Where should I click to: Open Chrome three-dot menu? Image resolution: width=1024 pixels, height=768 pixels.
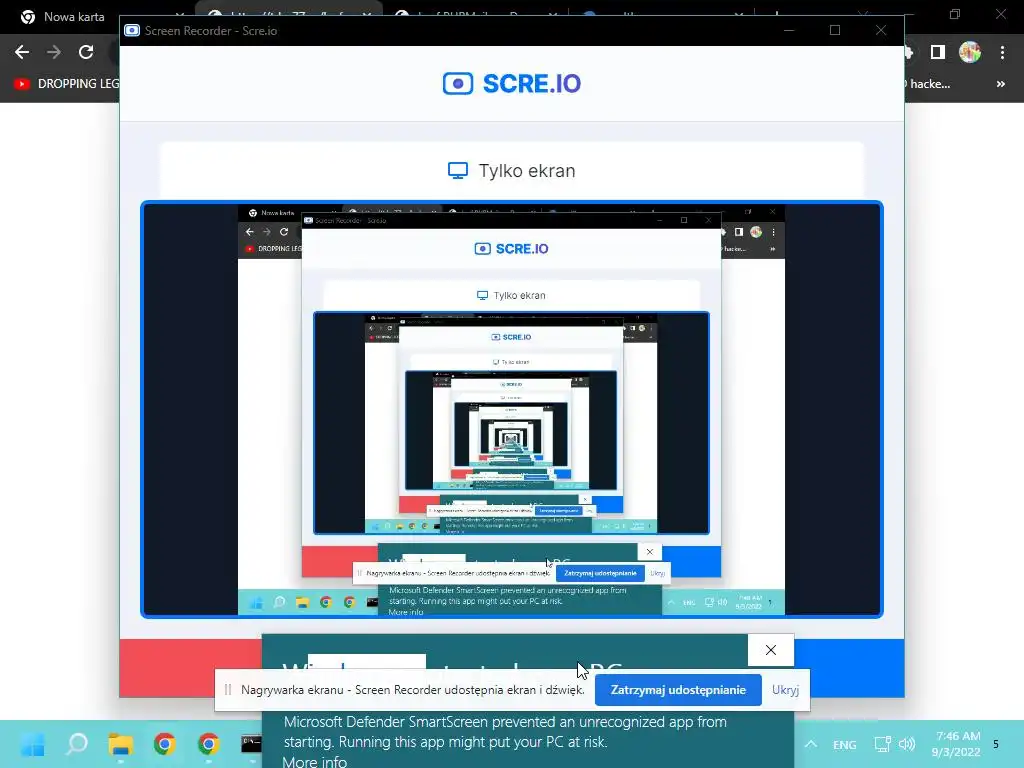pyautogui.click(x=1002, y=52)
